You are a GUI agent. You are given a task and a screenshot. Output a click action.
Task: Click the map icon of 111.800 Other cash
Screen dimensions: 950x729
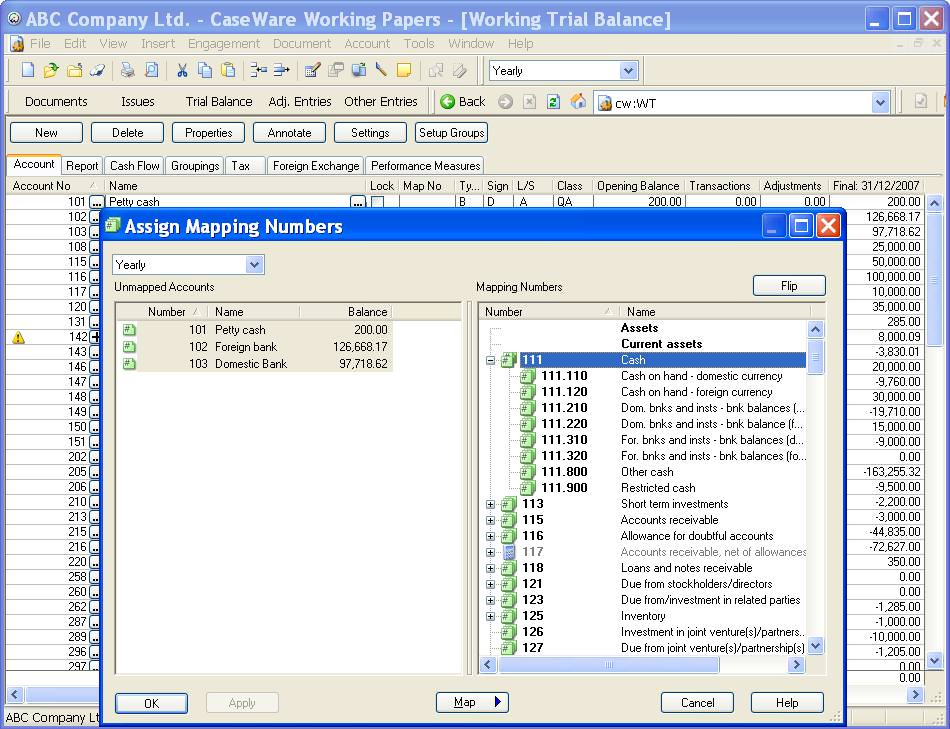click(x=528, y=472)
